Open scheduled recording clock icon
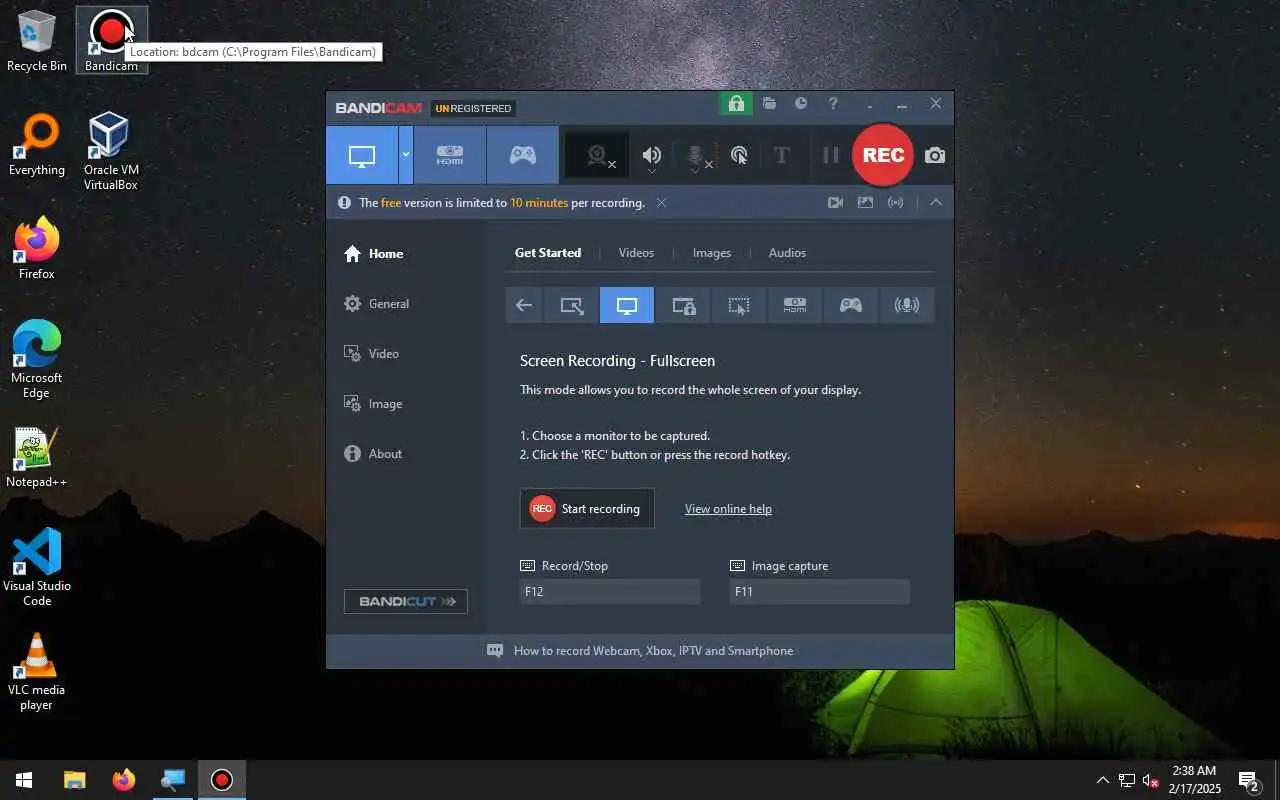Screen dimensions: 1280x800 (801, 103)
